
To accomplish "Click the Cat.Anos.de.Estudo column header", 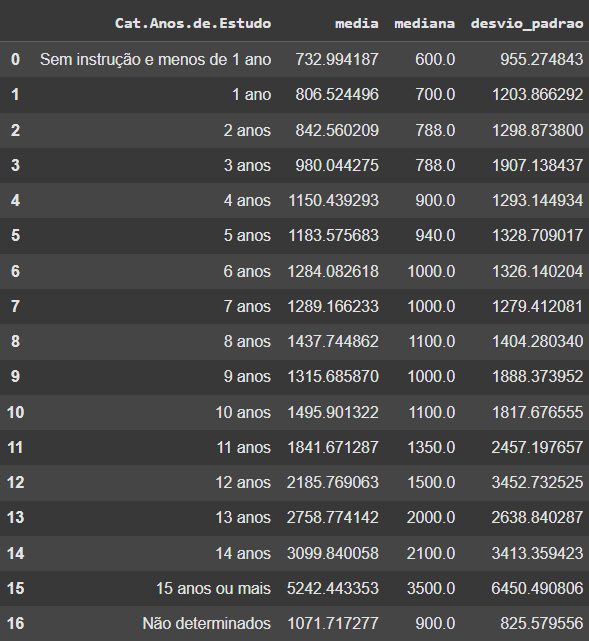I will click(193, 23).
